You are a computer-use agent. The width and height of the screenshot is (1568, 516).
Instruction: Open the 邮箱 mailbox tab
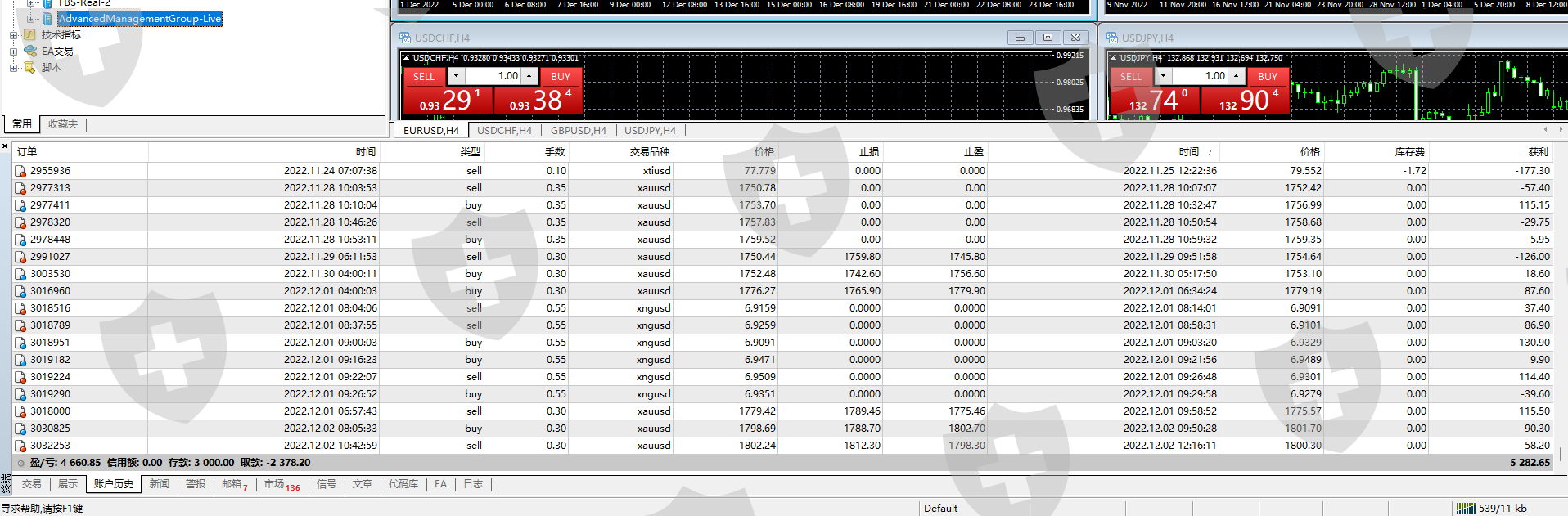(232, 484)
